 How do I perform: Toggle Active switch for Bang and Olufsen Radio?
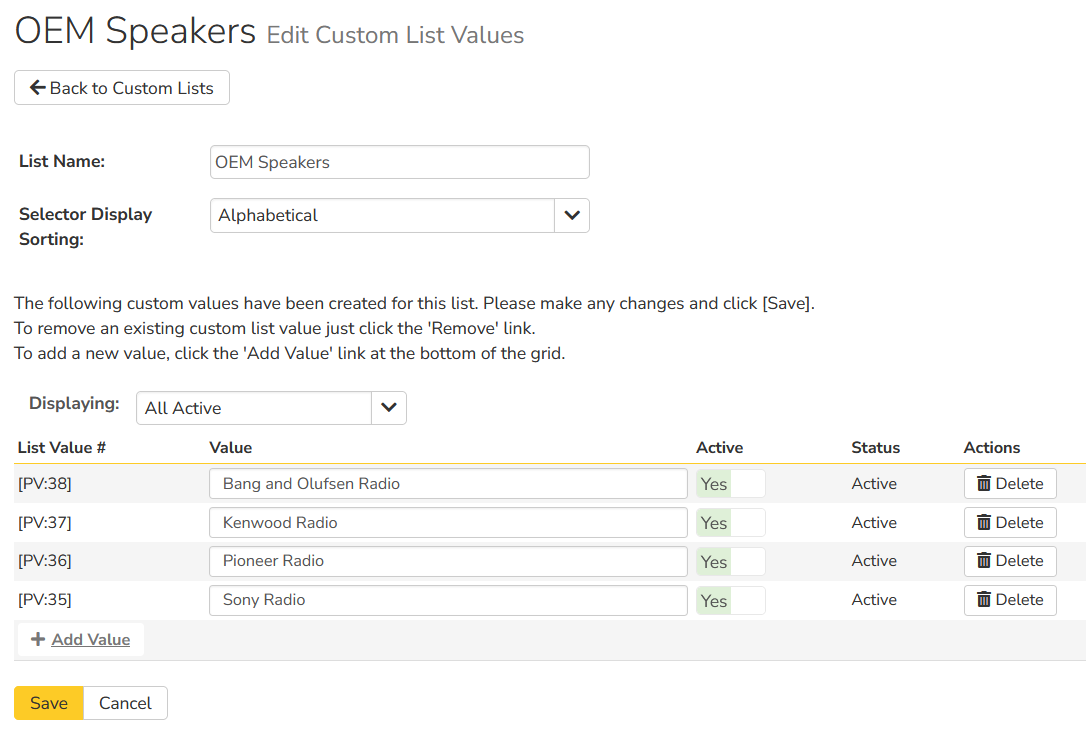point(731,484)
